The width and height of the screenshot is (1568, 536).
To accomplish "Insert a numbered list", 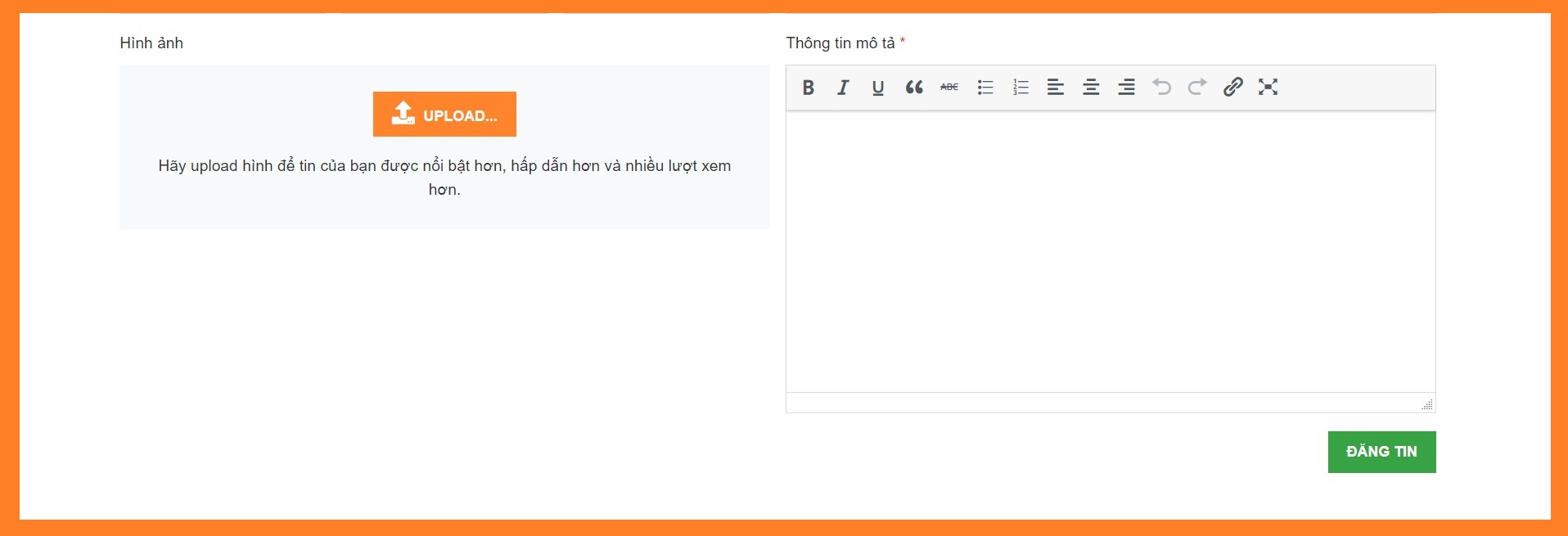I will [x=1021, y=88].
